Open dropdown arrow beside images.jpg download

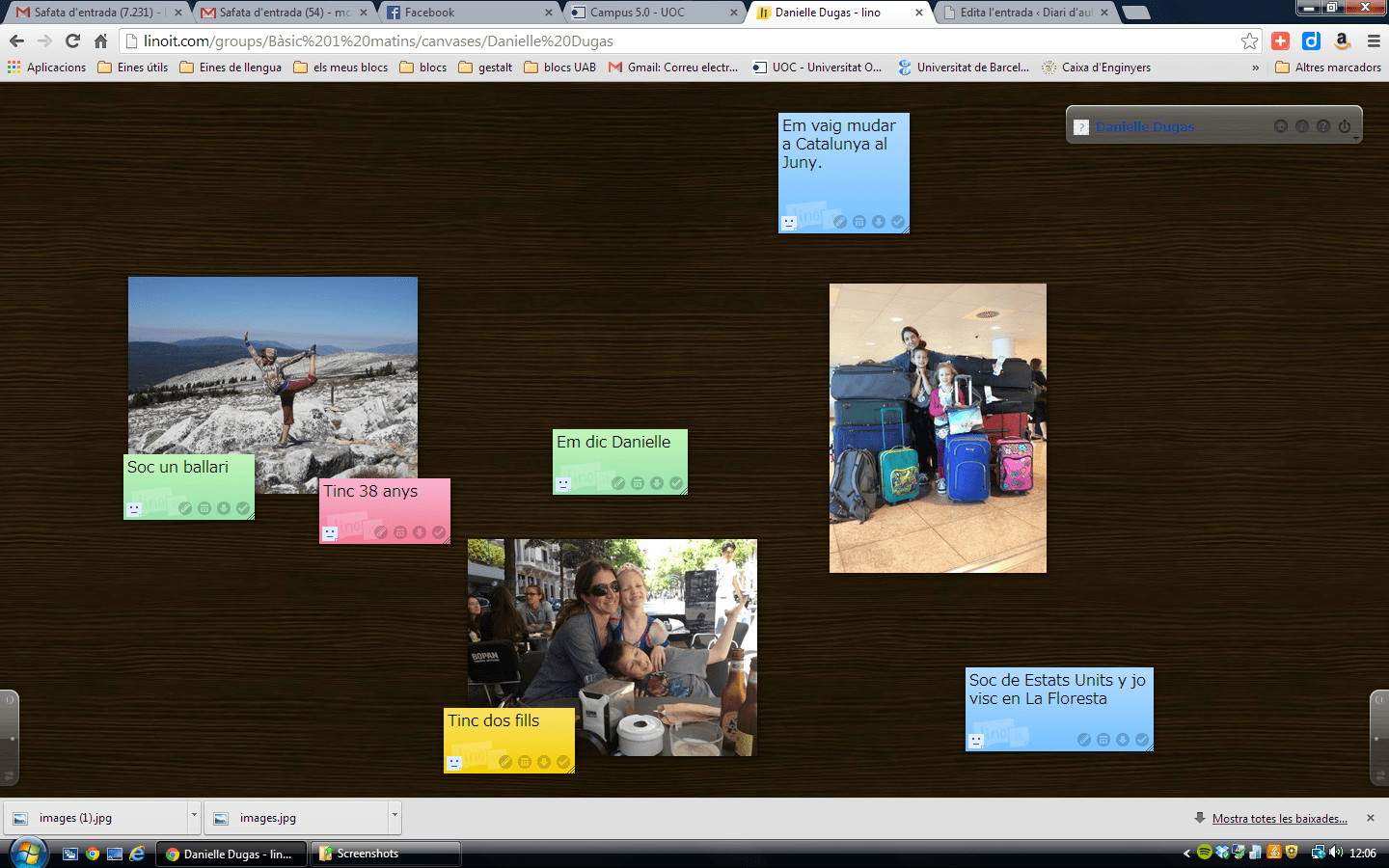click(395, 817)
